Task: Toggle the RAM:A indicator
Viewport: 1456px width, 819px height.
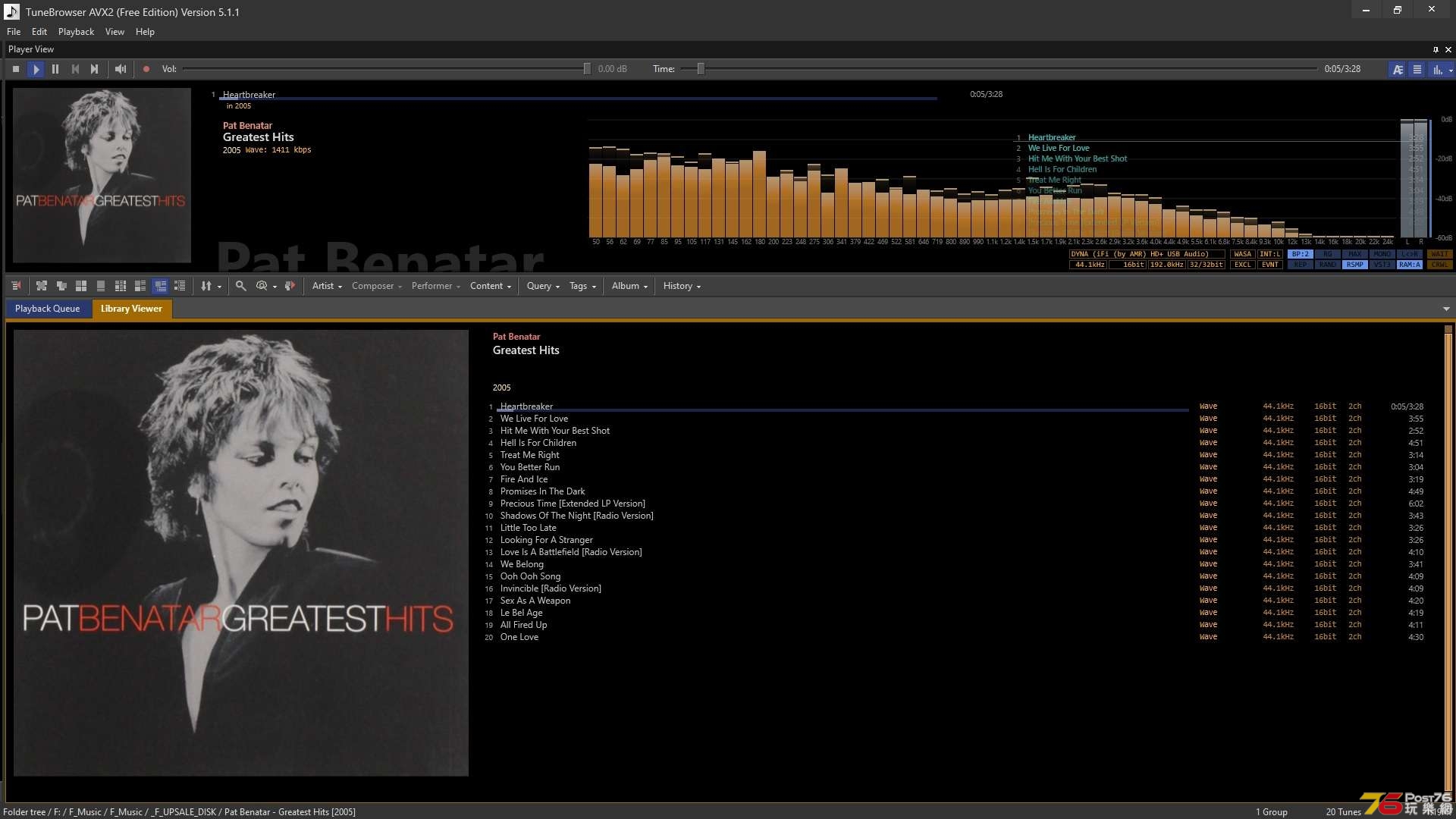Action: click(1410, 265)
